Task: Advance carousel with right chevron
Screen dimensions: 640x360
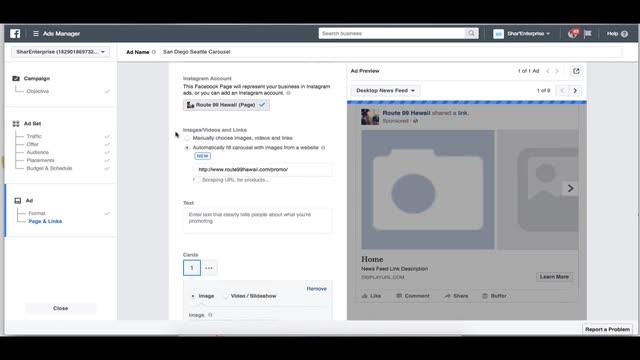Action: tap(570, 188)
